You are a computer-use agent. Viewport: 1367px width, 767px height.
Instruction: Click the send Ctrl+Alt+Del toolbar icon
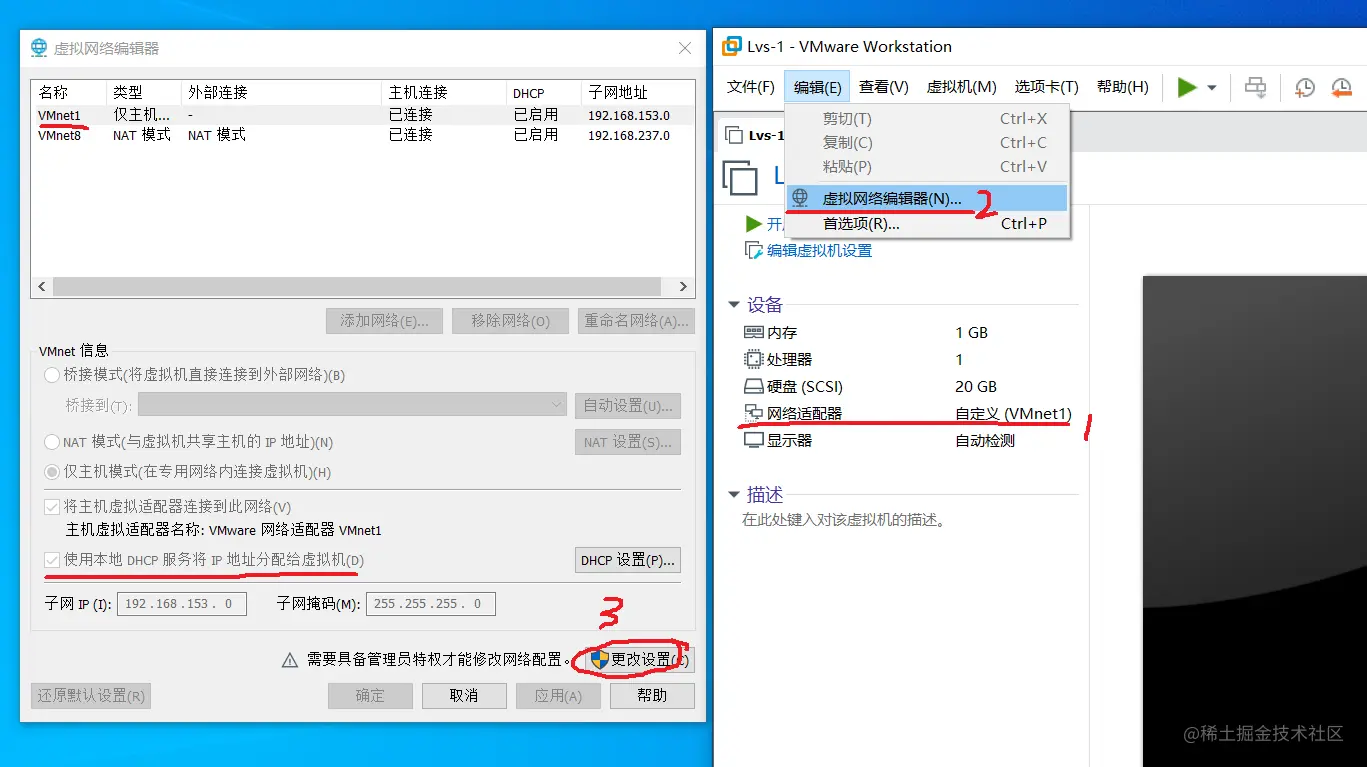[1255, 87]
